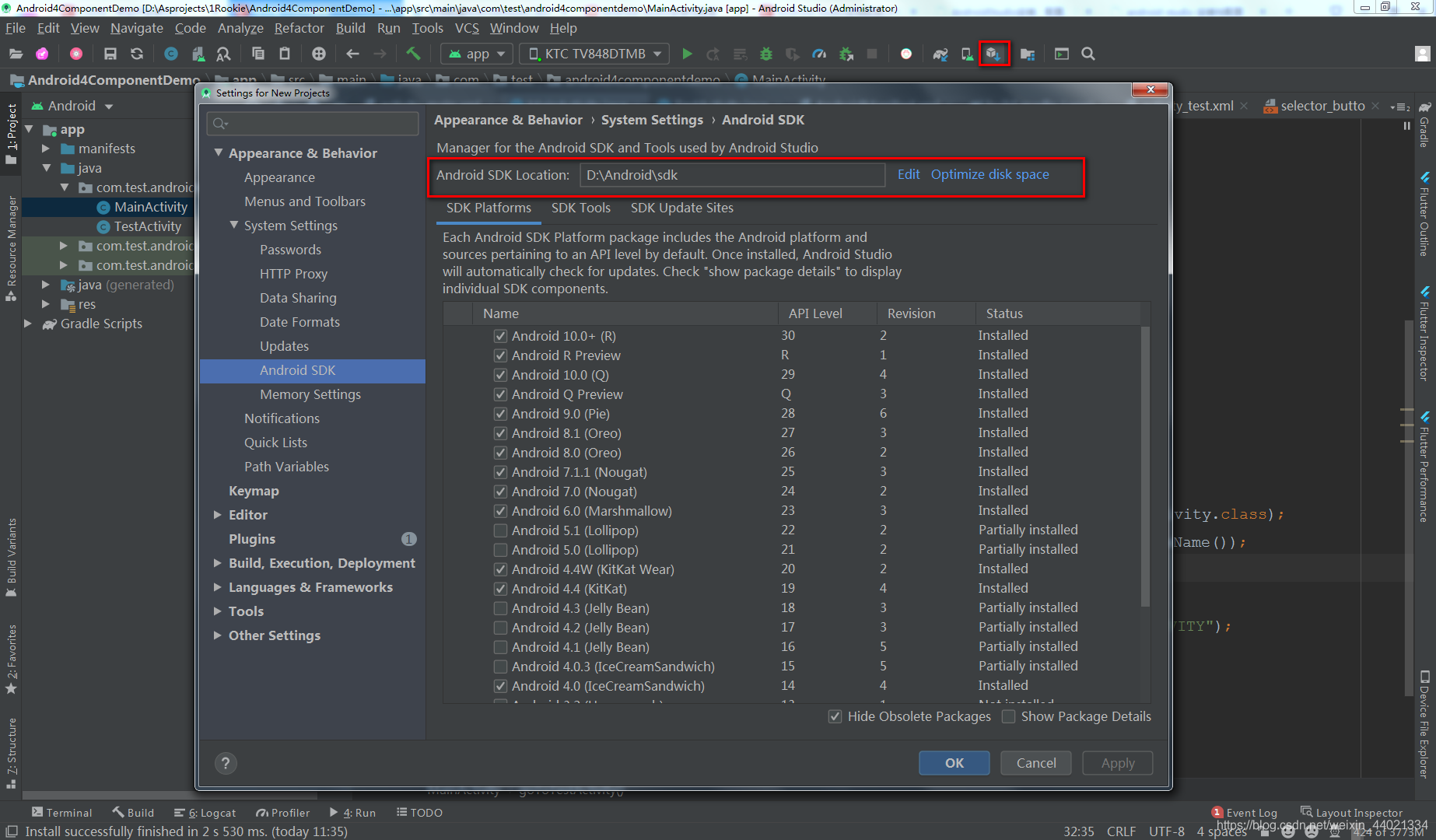Collapse Appearance & Behavior settings section
1436x840 pixels.
click(219, 153)
